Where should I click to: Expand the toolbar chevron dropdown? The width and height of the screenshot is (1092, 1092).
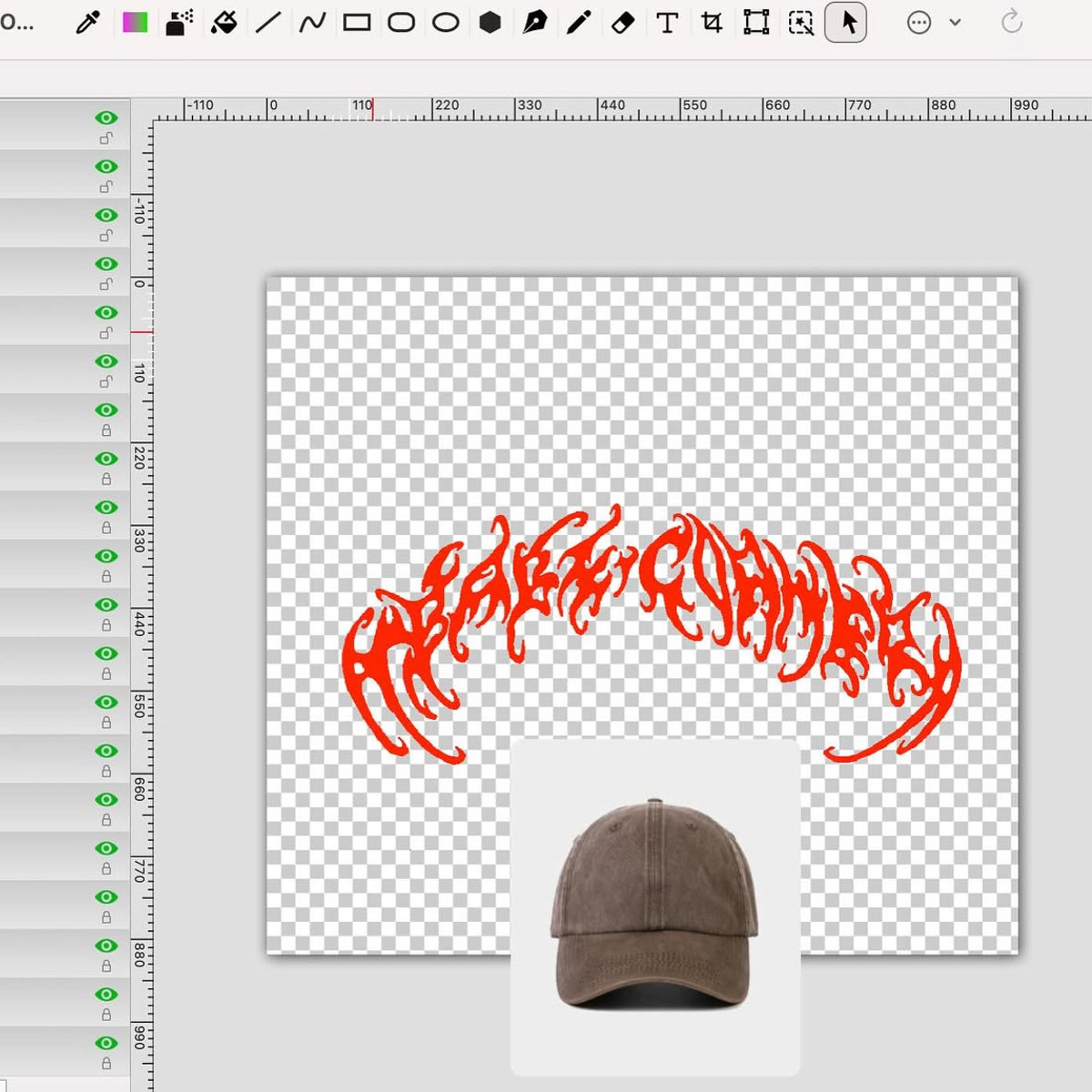955,23
